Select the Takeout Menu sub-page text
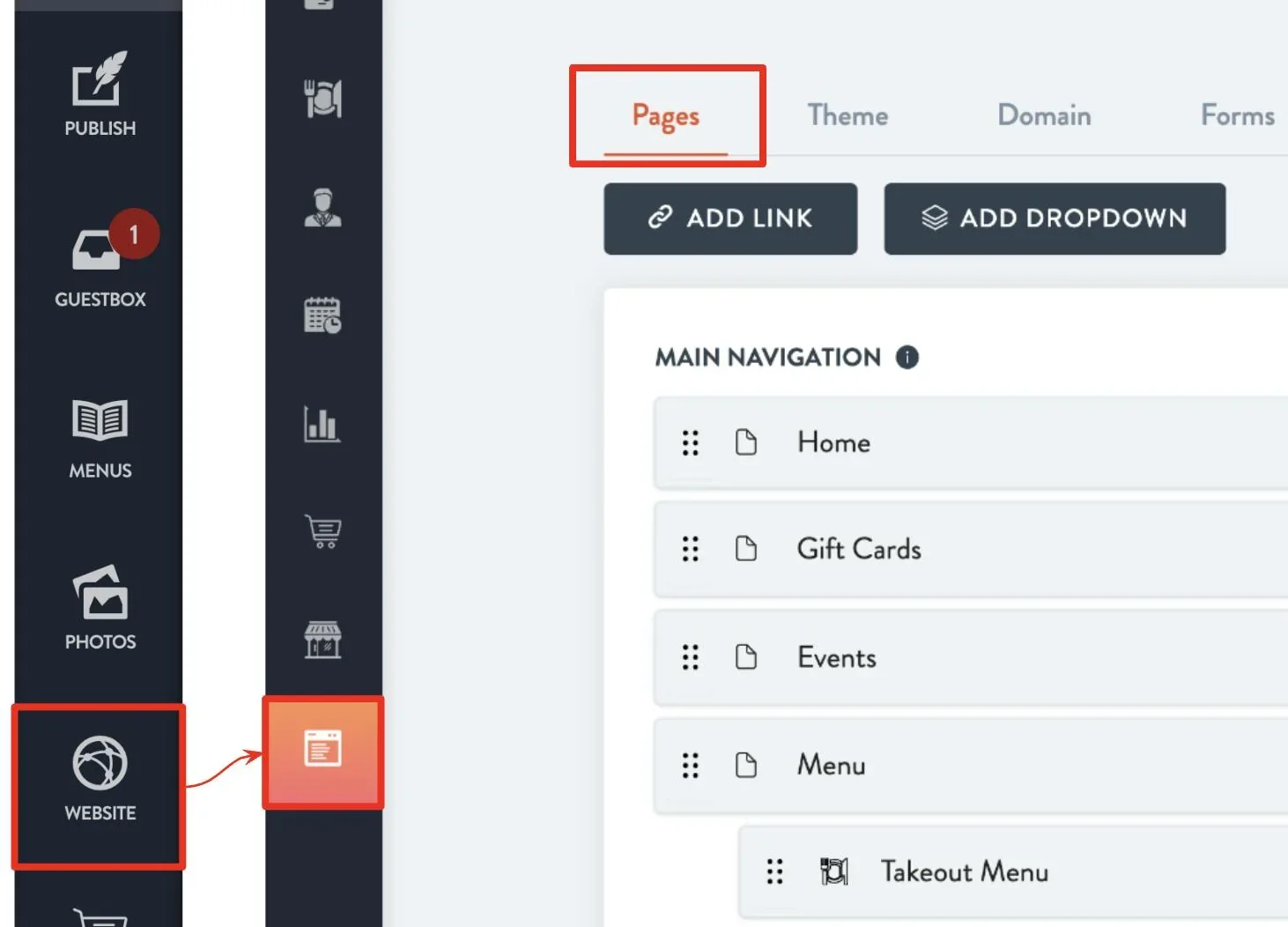The image size is (1288, 927). click(x=965, y=871)
